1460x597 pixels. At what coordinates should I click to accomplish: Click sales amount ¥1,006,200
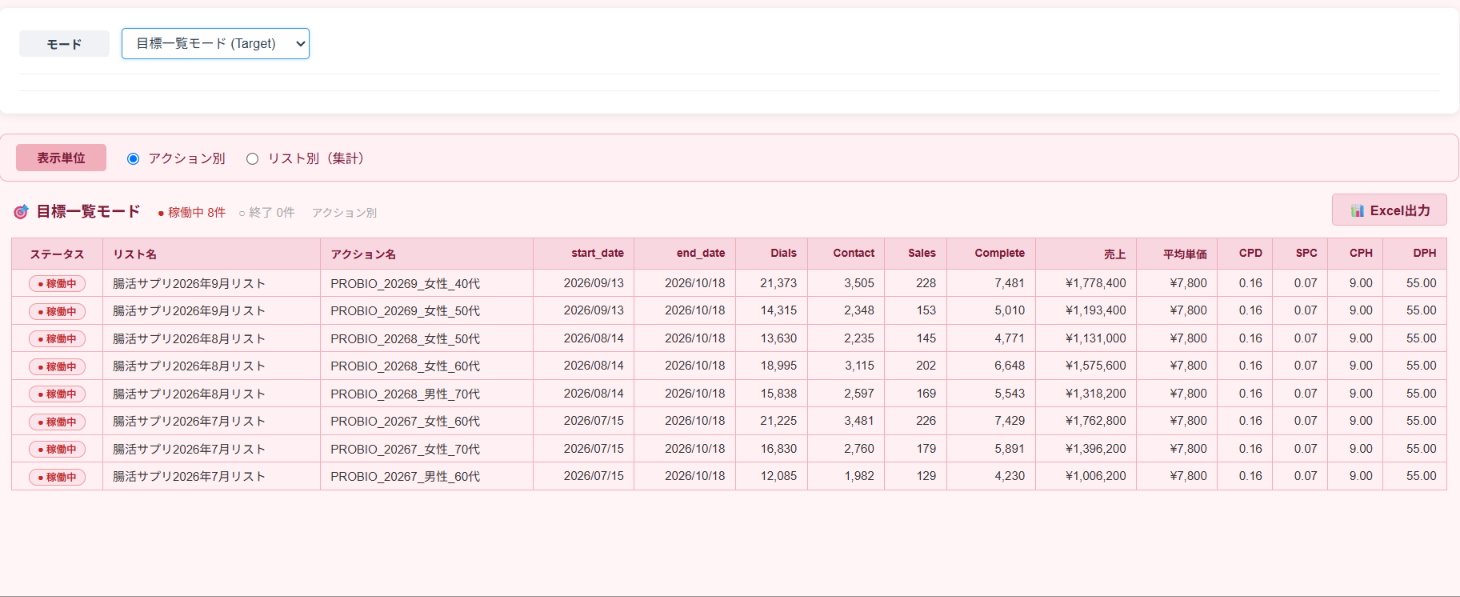click(x=1096, y=476)
